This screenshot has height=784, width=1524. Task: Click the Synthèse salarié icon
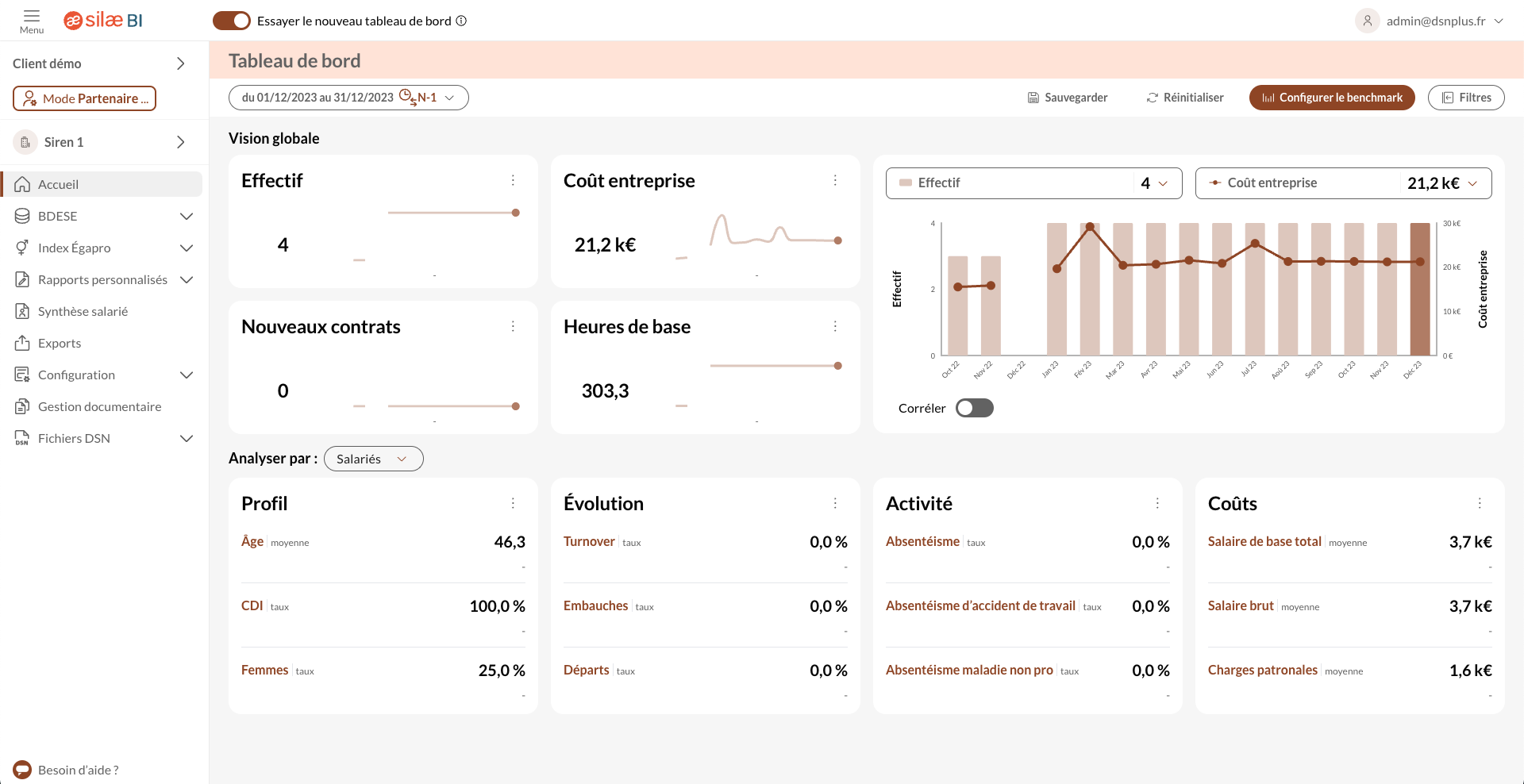coord(22,311)
